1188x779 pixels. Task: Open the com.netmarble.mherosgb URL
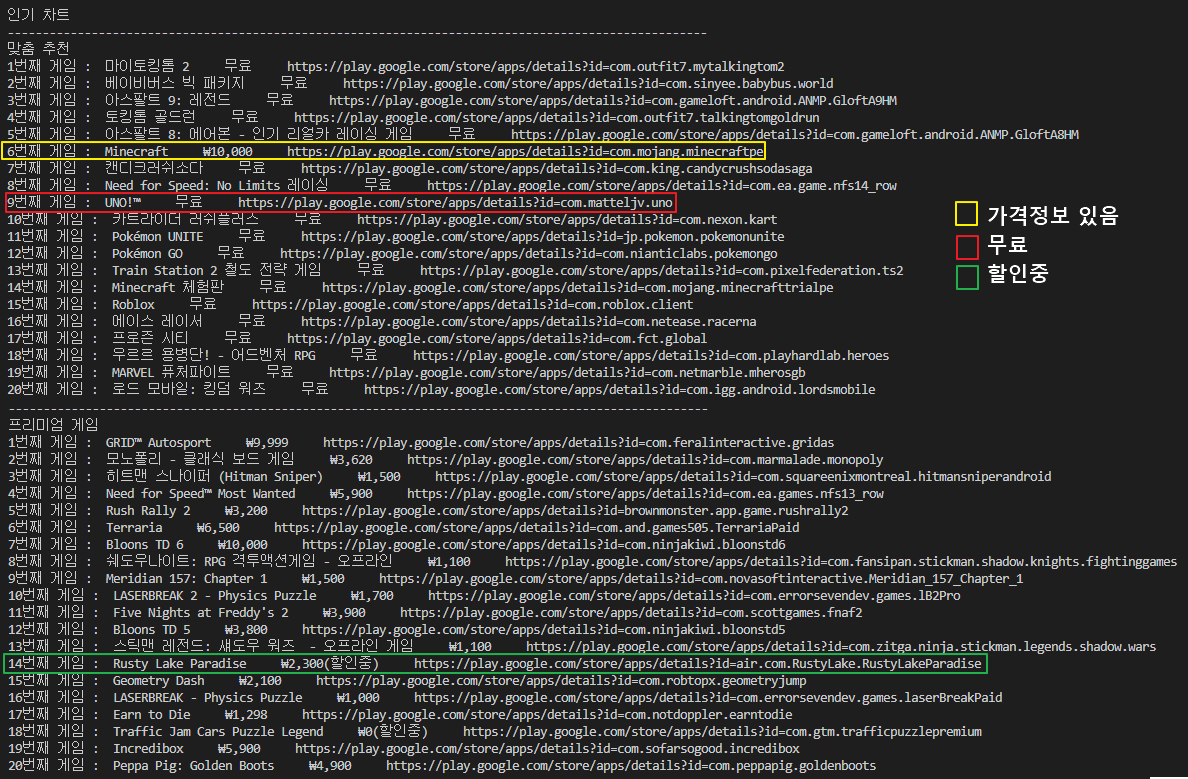tap(567, 373)
